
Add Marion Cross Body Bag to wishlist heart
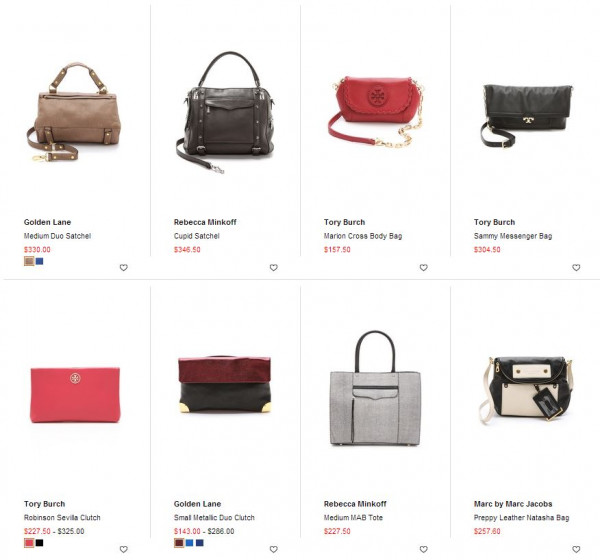point(424,268)
